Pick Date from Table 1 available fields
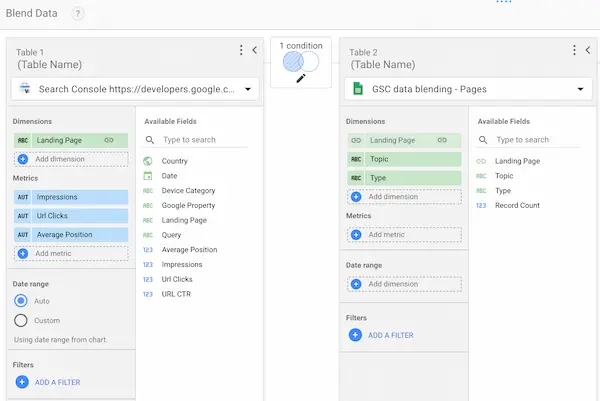Viewport: 600px width, 401px height. tap(169, 176)
